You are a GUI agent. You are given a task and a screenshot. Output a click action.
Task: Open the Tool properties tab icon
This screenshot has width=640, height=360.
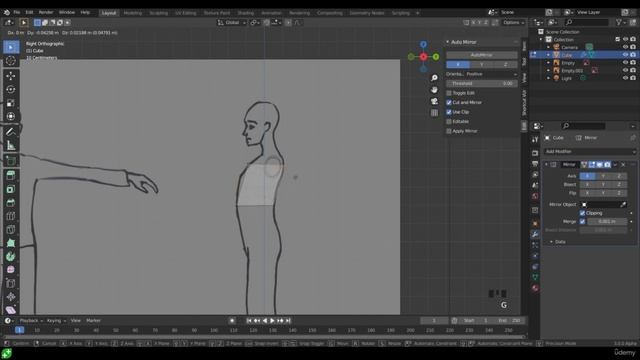[535, 140]
